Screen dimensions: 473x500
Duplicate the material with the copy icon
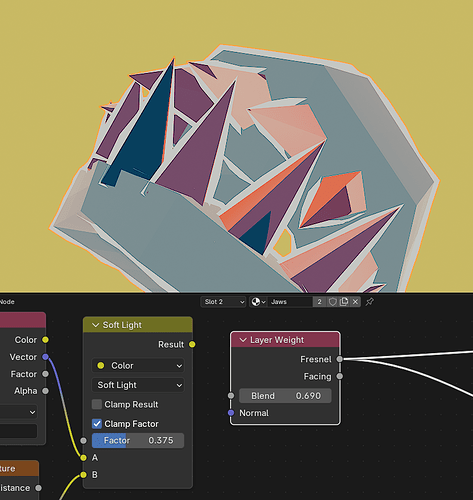tap(344, 302)
